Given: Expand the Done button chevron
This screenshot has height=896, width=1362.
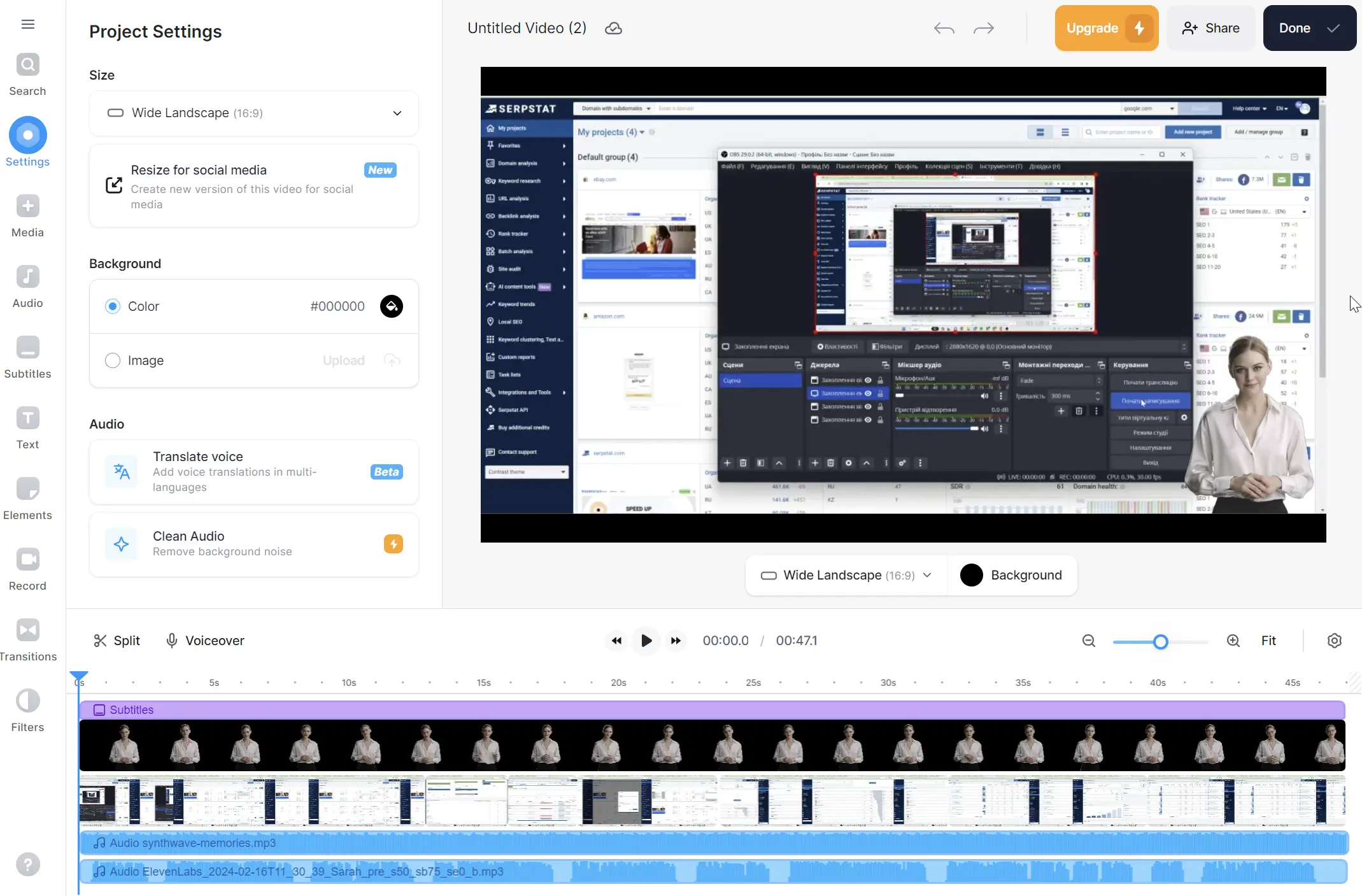Looking at the screenshot, I should tap(1331, 28).
